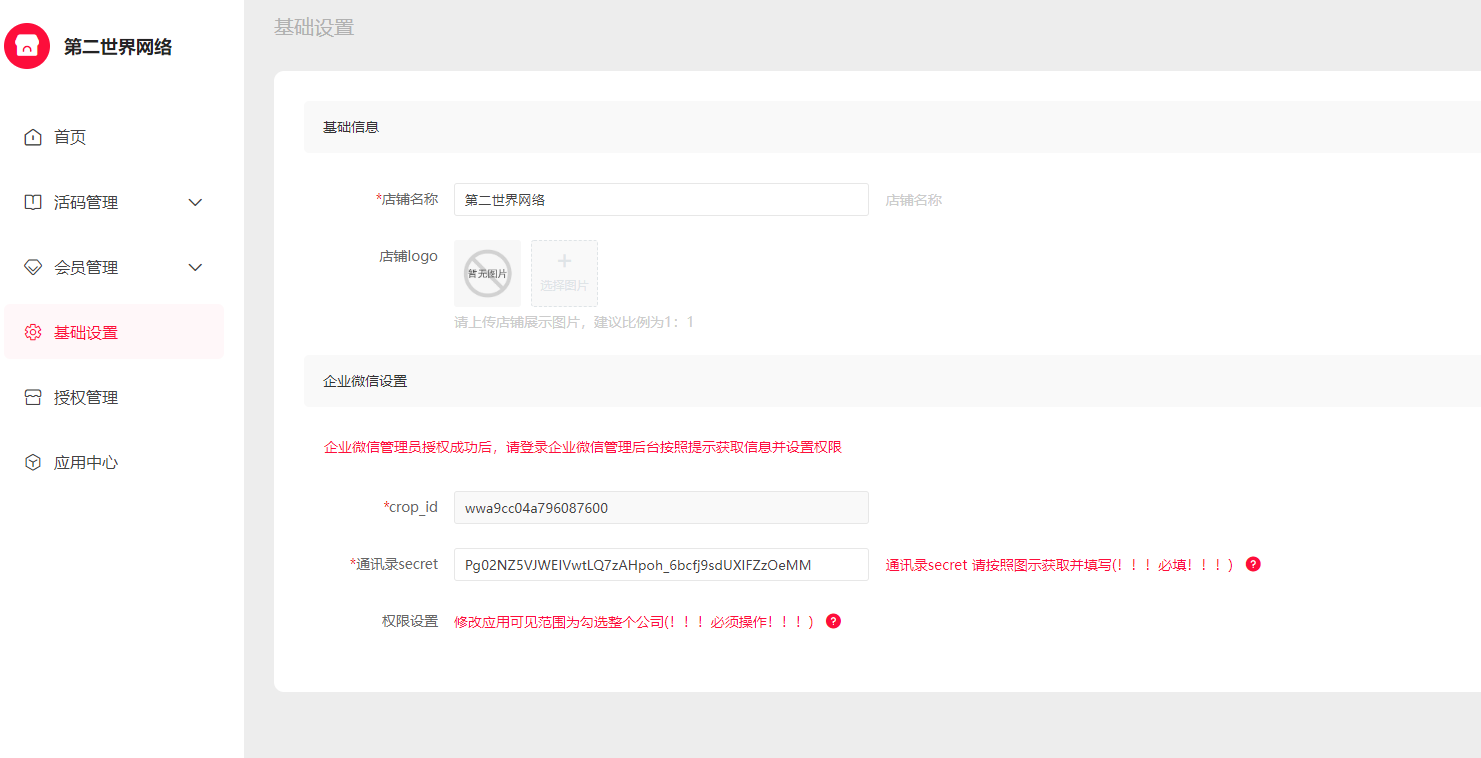The height and width of the screenshot is (758, 1481).
Task: Click the 应用中心 cube icon
Action: tap(33, 462)
